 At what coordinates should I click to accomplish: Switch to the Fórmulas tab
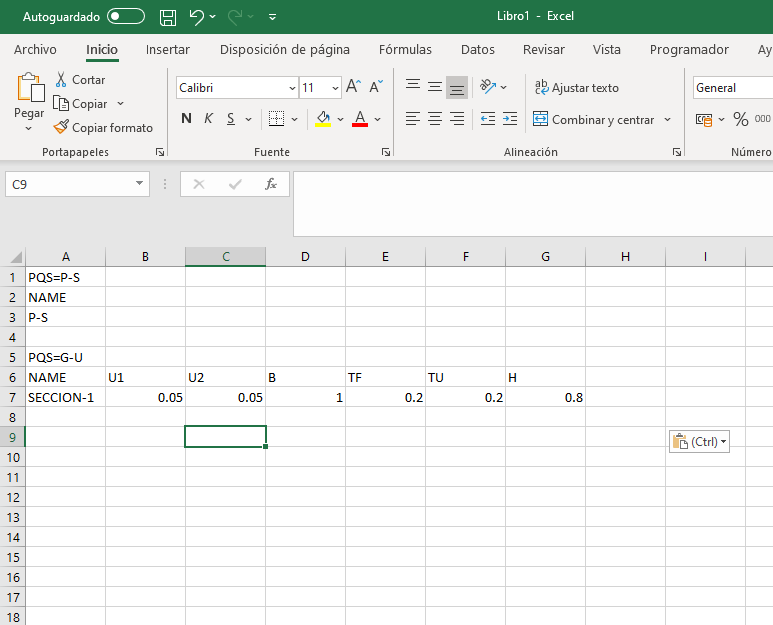405,50
